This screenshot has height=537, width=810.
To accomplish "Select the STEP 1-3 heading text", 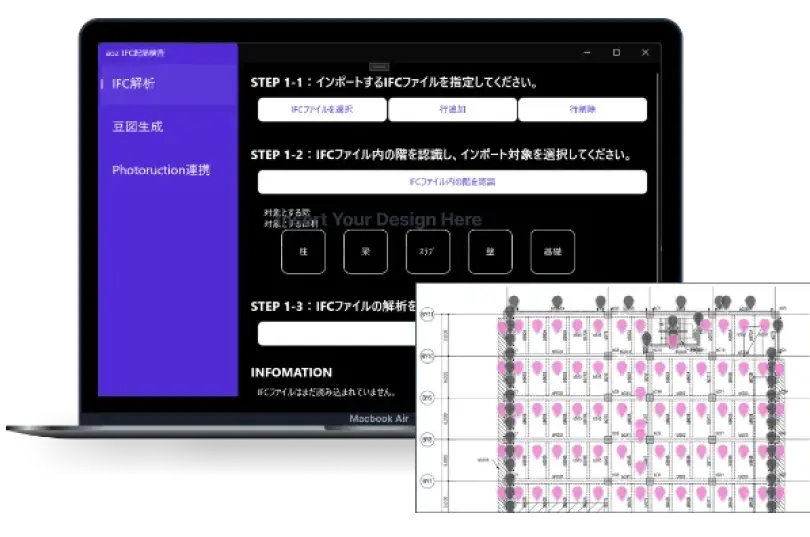I will coord(333,307).
